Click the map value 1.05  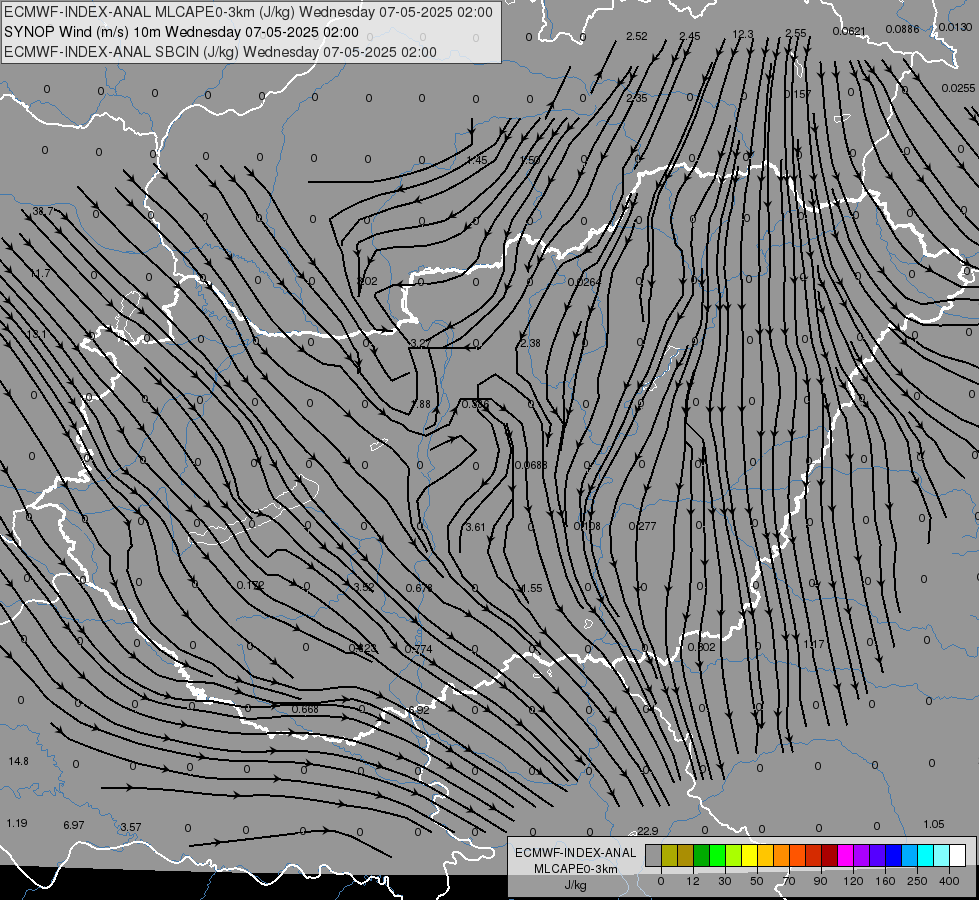(x=934, y=824)
